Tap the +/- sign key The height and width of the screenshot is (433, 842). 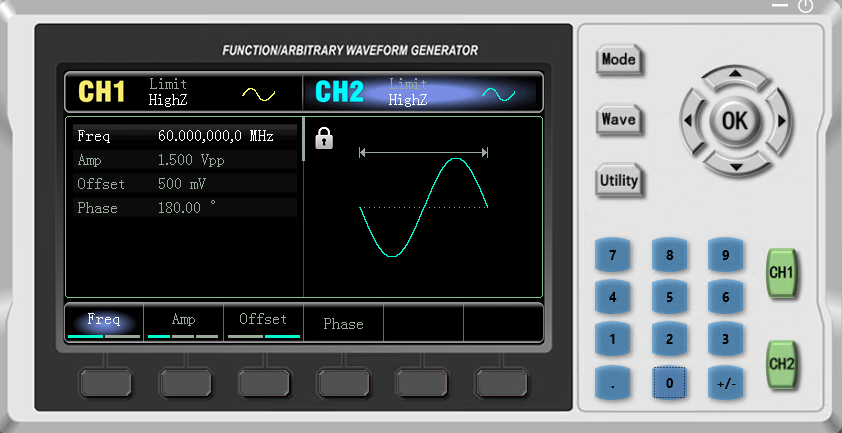click(725, 383)
